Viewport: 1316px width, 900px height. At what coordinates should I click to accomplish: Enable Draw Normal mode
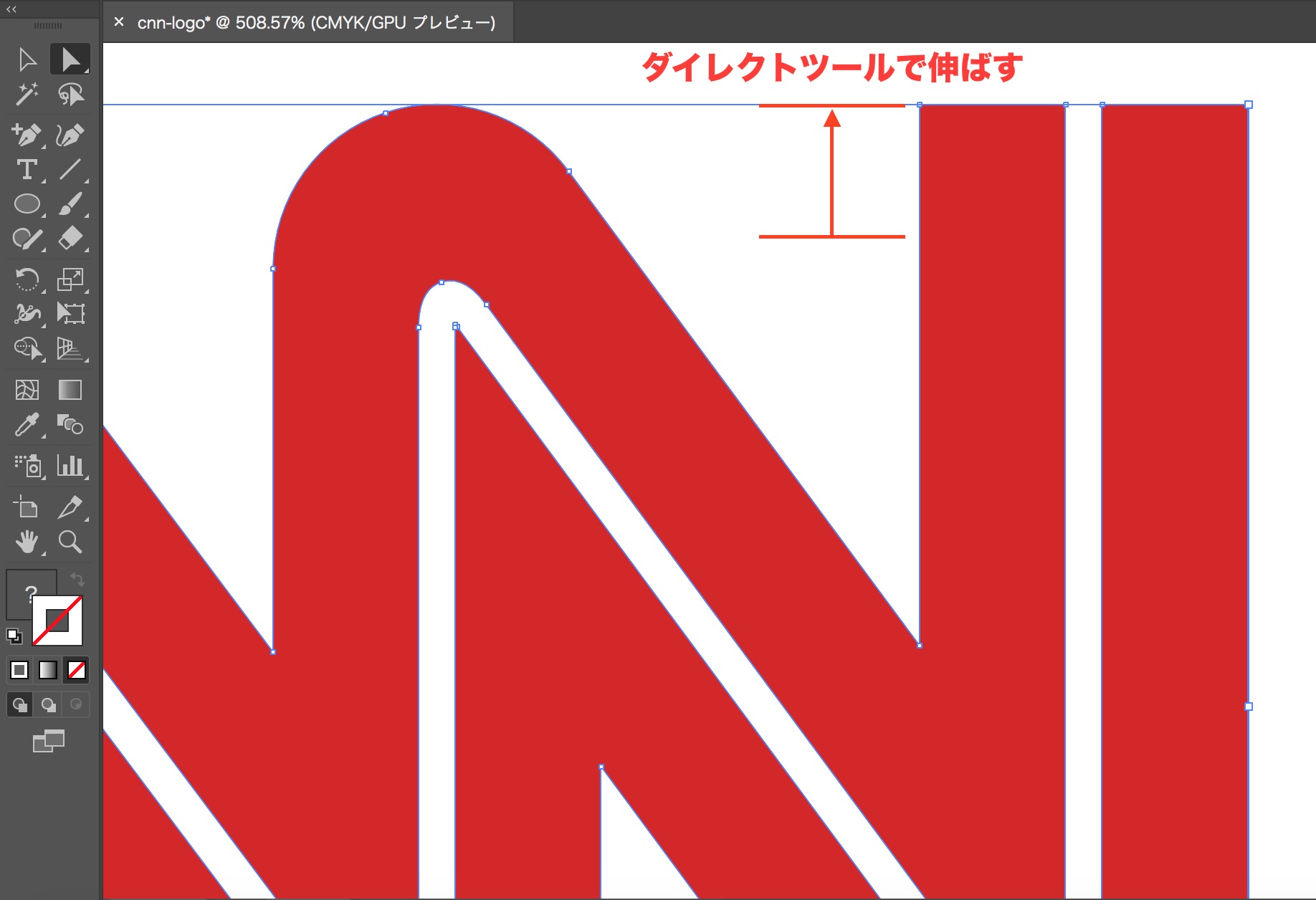(20, 705)
